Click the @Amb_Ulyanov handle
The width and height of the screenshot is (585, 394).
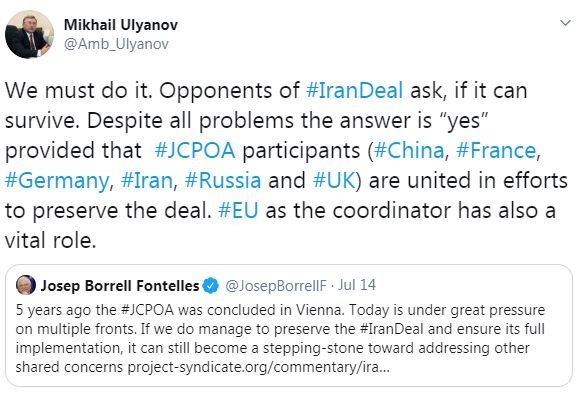pyautogui.click(x=116, y=44)
